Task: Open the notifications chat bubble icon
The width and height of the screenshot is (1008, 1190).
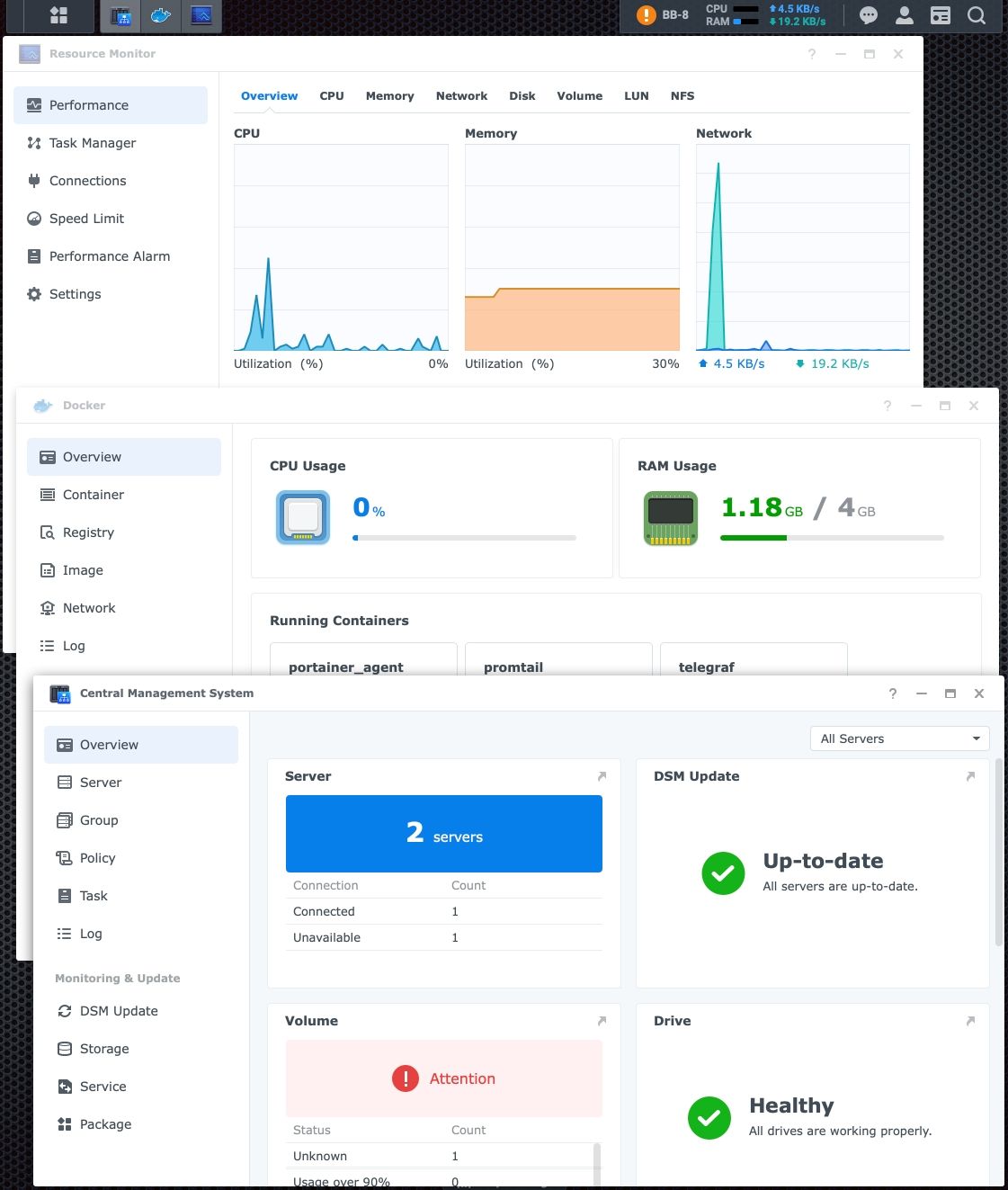Action: [x=869, y=15]
